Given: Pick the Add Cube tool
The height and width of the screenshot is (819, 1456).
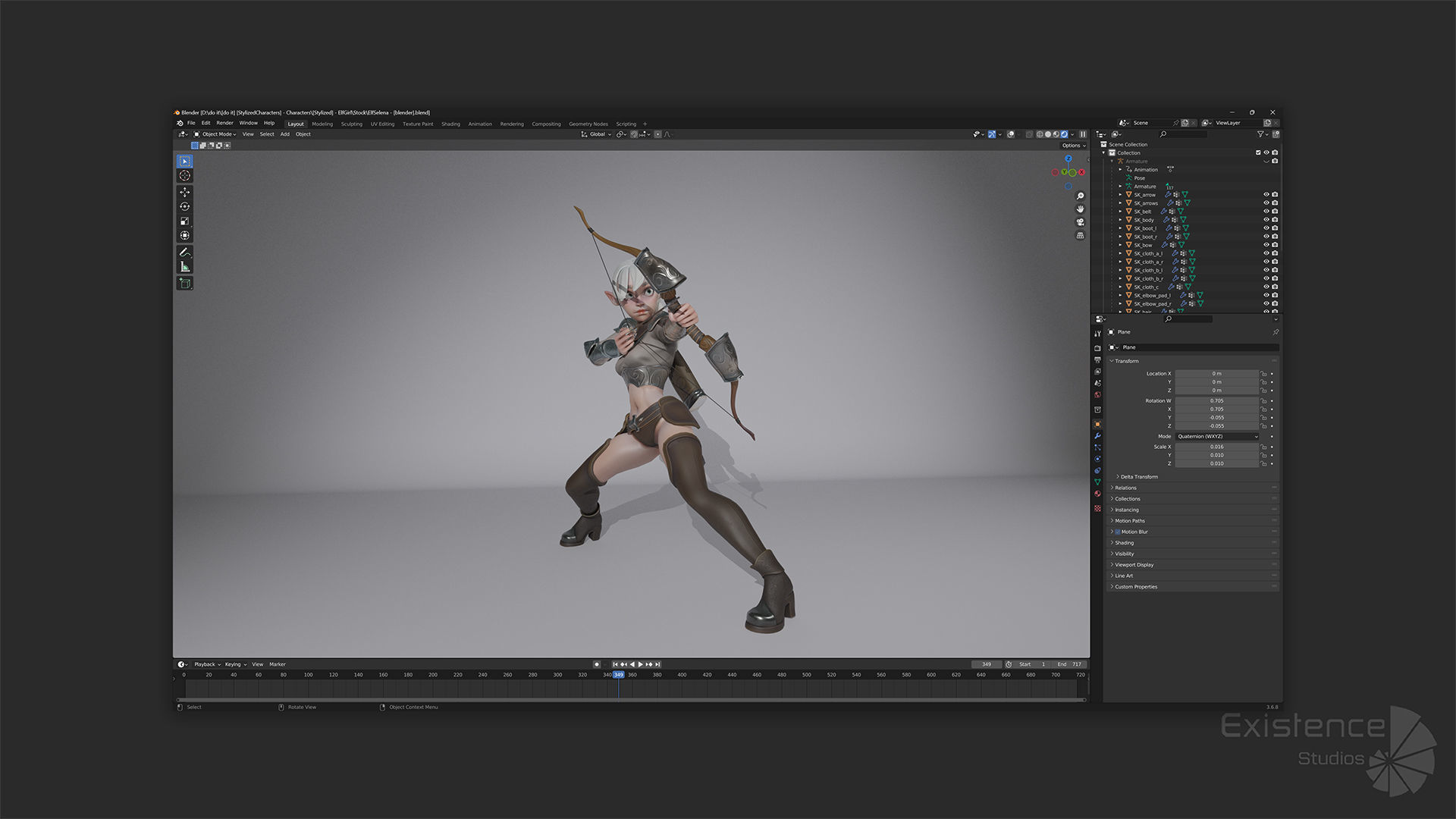Looking at the screenshot, I should 185,283.
